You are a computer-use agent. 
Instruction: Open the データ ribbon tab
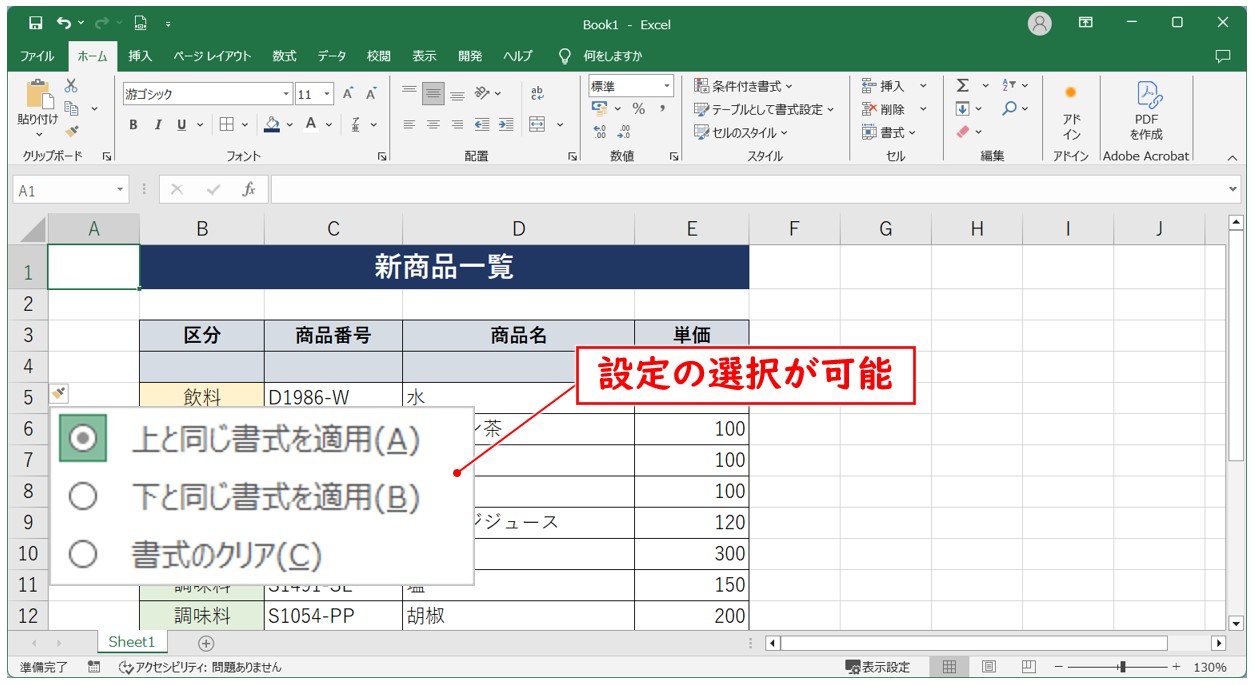(x=331, y=56)
